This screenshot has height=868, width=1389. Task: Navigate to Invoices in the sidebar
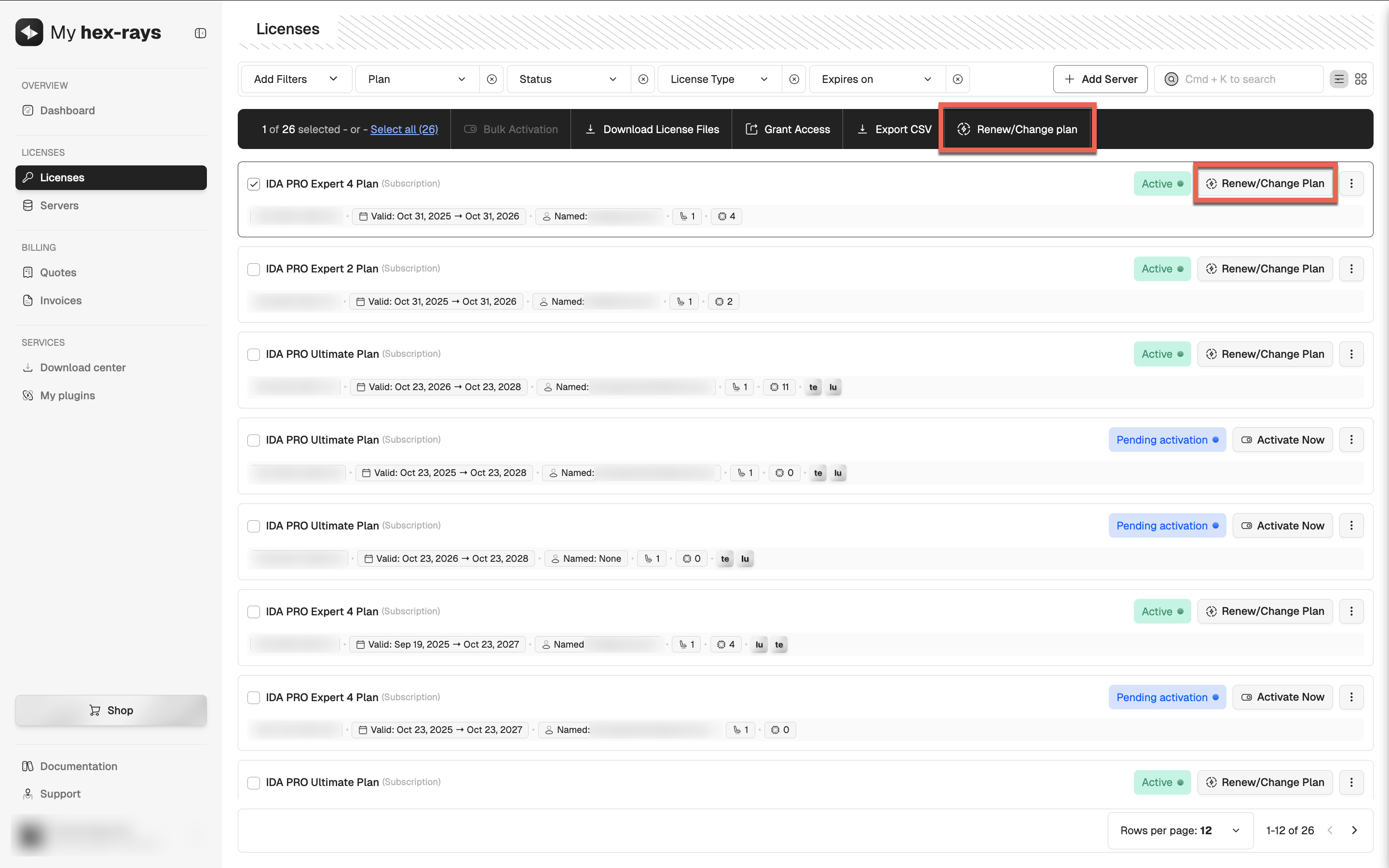(60, 300)
